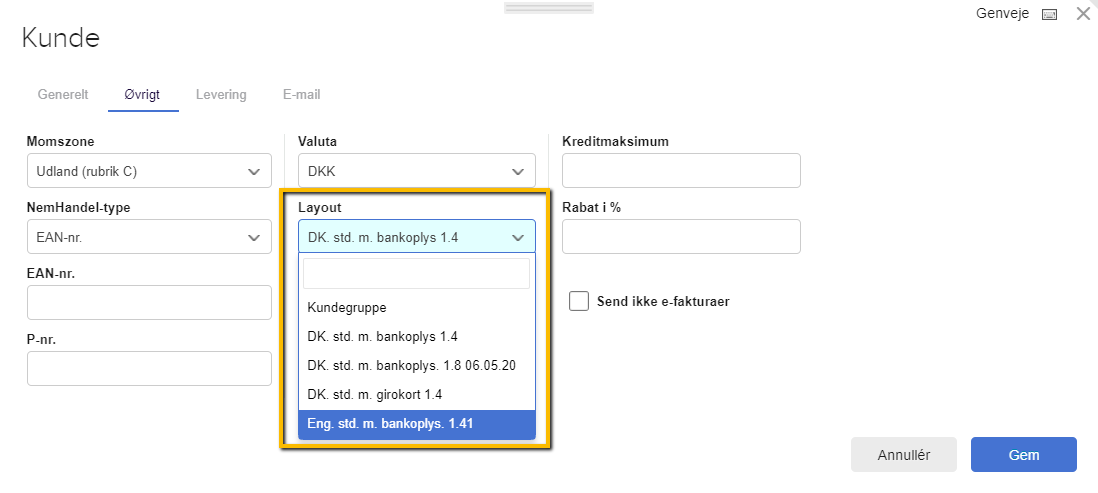1098x493 pixels.
Task: Expand the Momszone dropdown
Action: point(149,171)
